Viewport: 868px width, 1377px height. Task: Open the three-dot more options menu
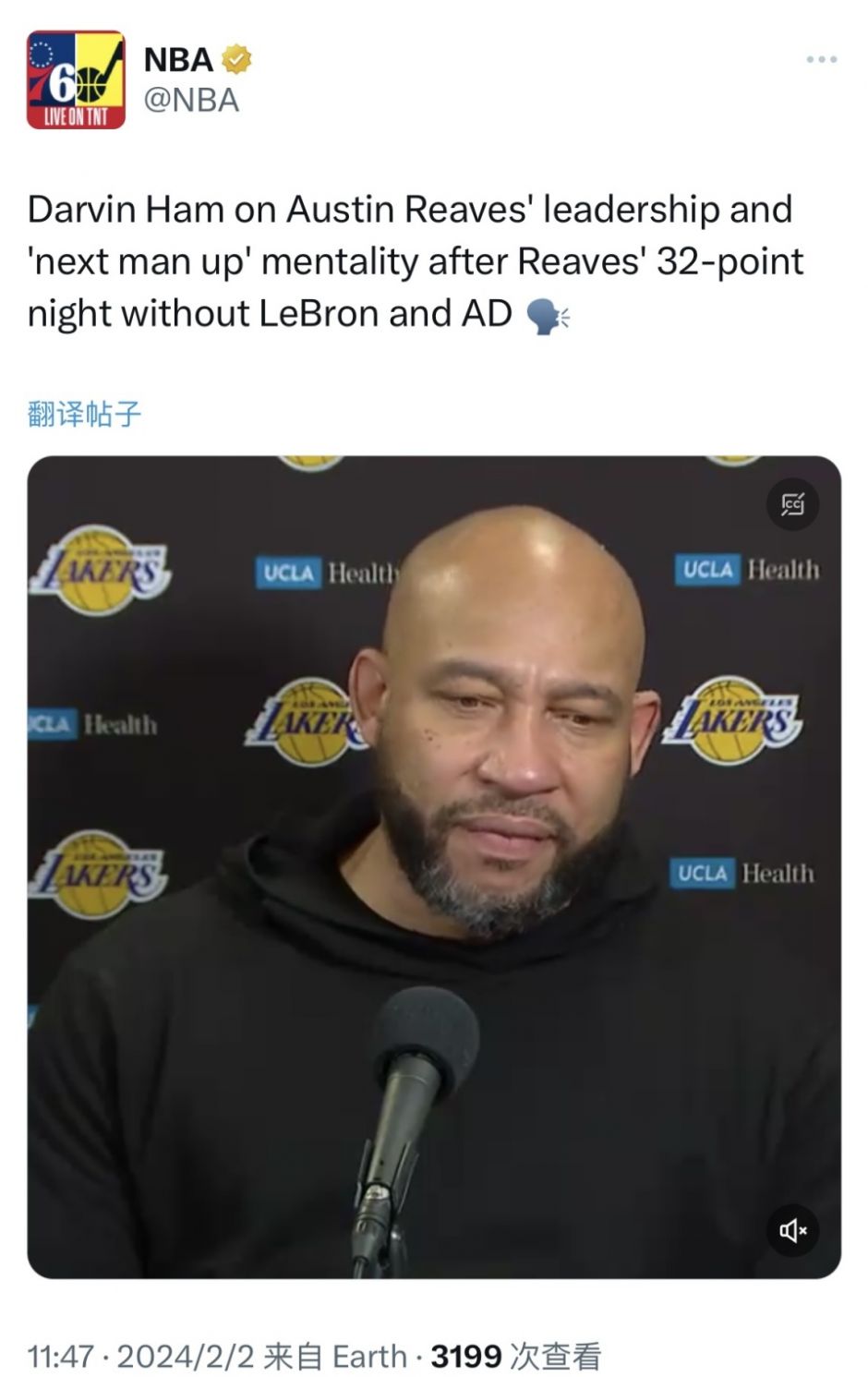coord(821,60)
